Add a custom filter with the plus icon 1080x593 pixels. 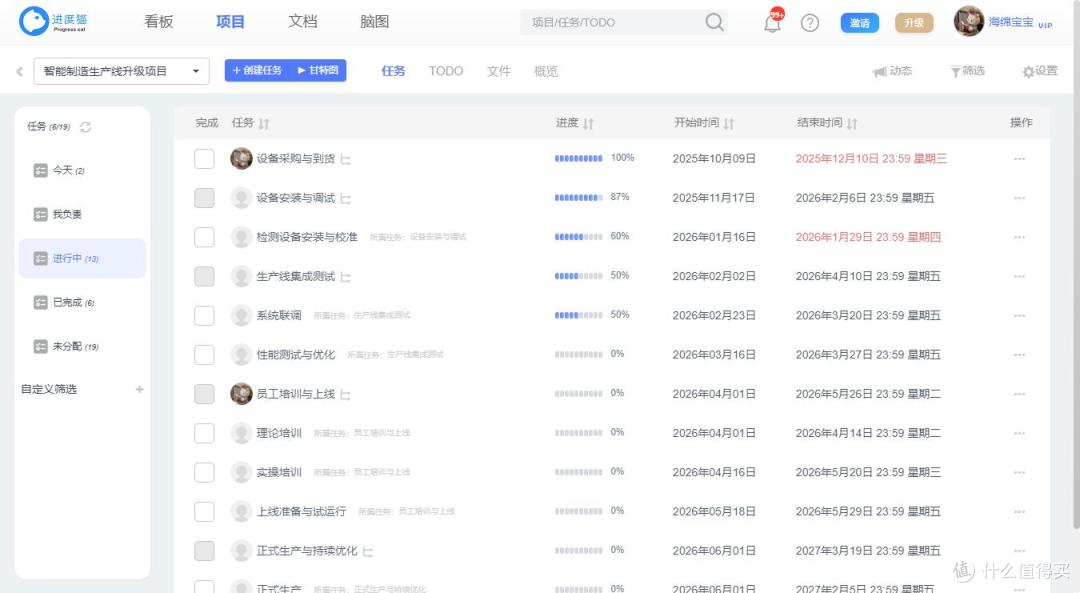(140, 389)
